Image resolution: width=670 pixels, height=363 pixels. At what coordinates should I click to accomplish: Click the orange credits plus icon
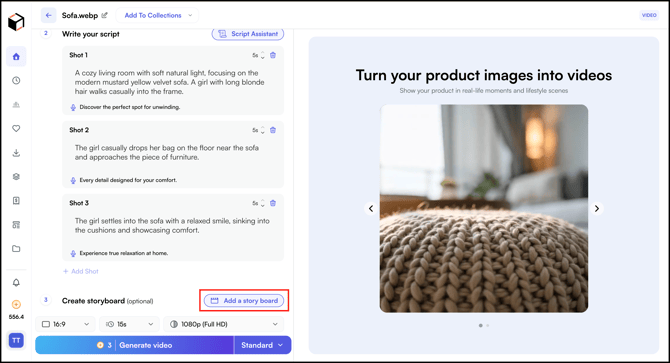click(16, 304)
